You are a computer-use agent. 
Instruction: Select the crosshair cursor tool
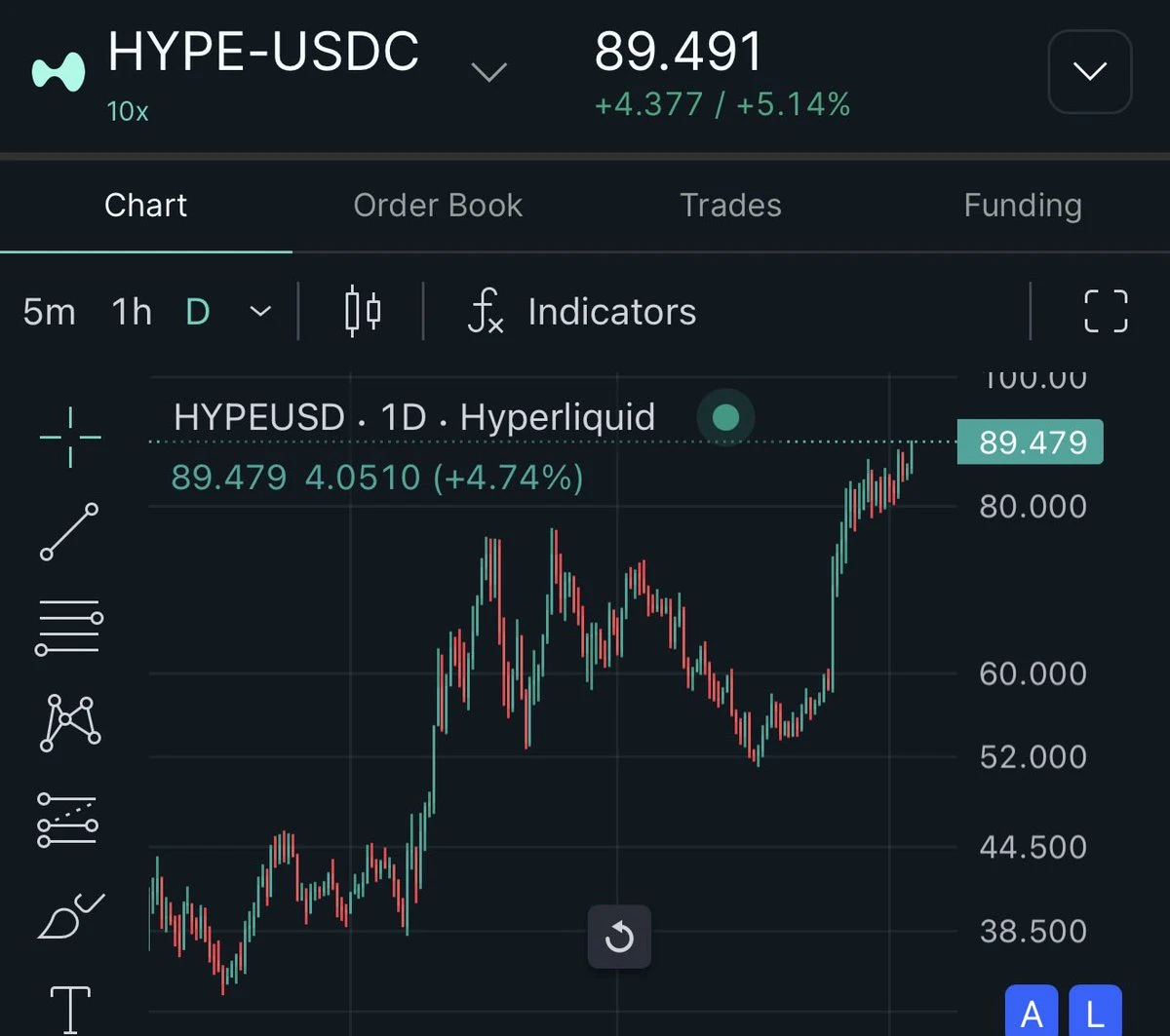[x=69, y=438]
